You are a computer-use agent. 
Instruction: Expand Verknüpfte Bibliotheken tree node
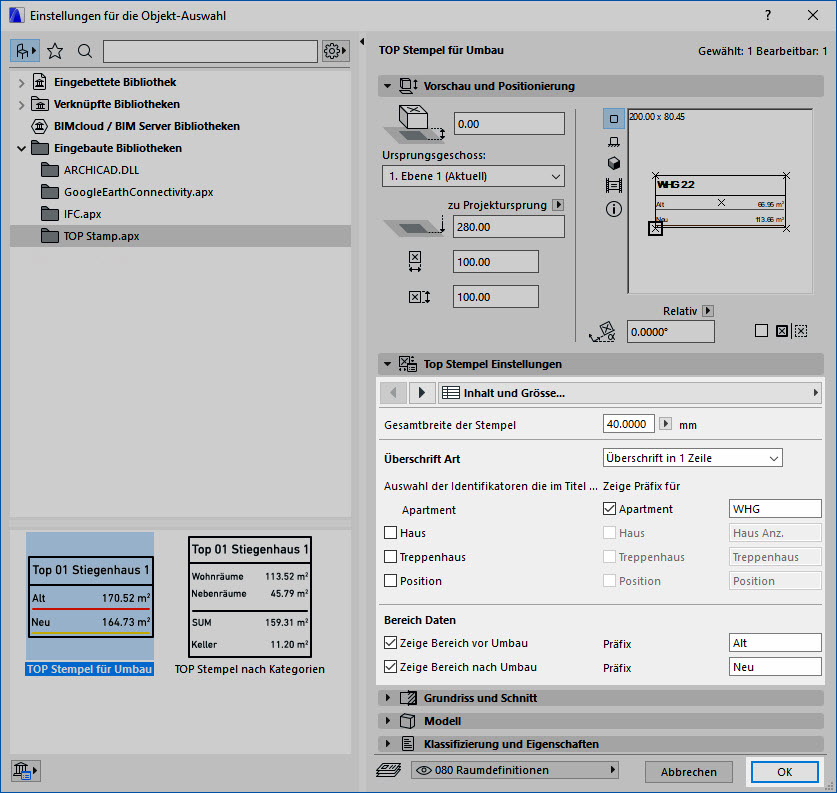pyautogui.click(x=21, y=105)
